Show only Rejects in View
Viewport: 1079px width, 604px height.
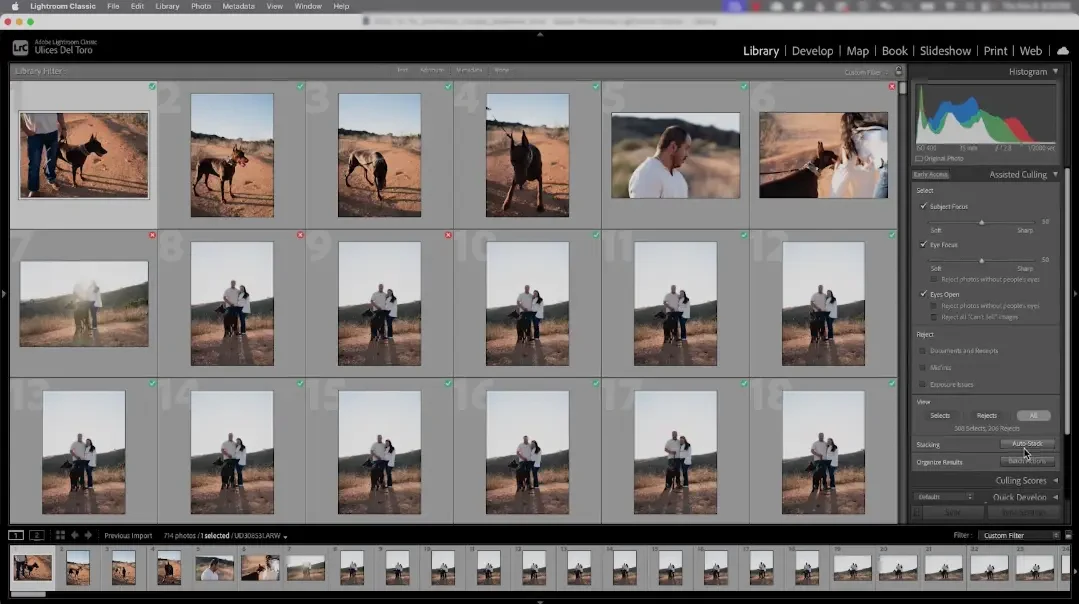[987, 416]
